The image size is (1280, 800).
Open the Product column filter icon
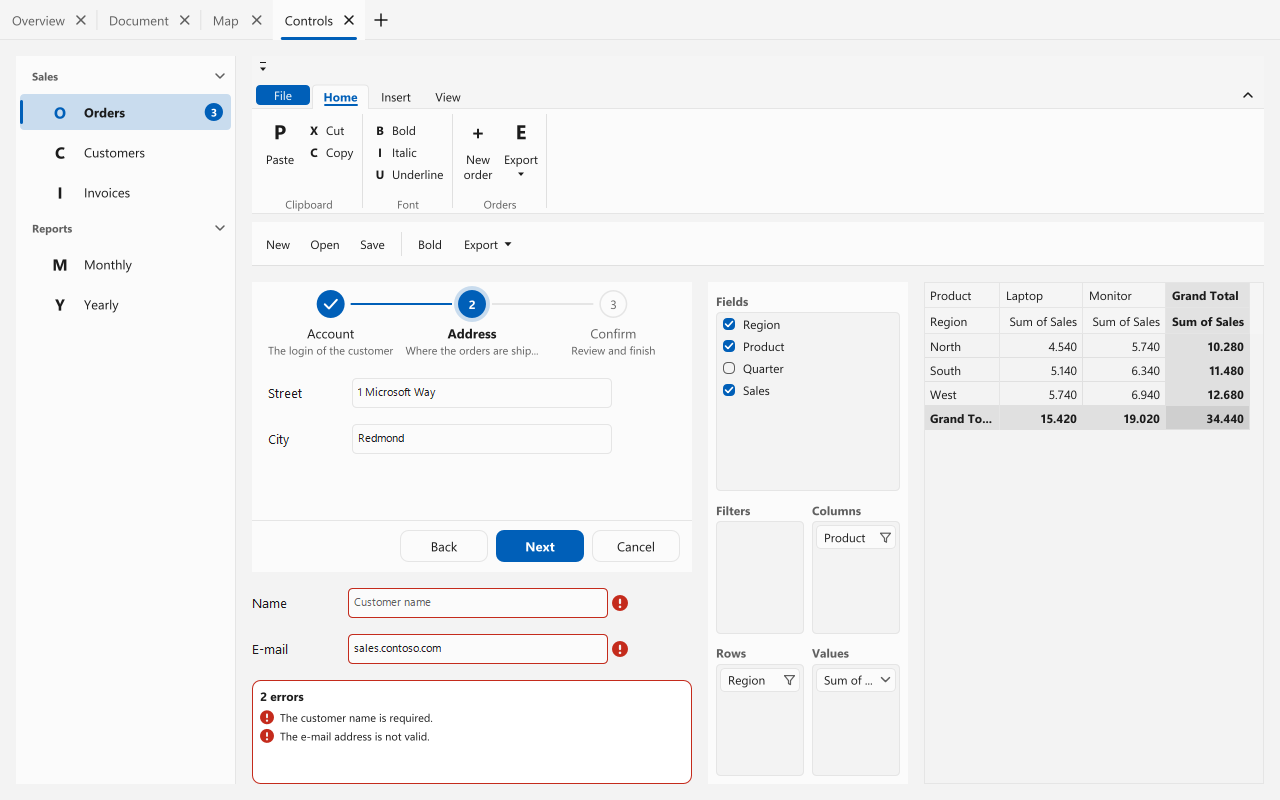885,538
